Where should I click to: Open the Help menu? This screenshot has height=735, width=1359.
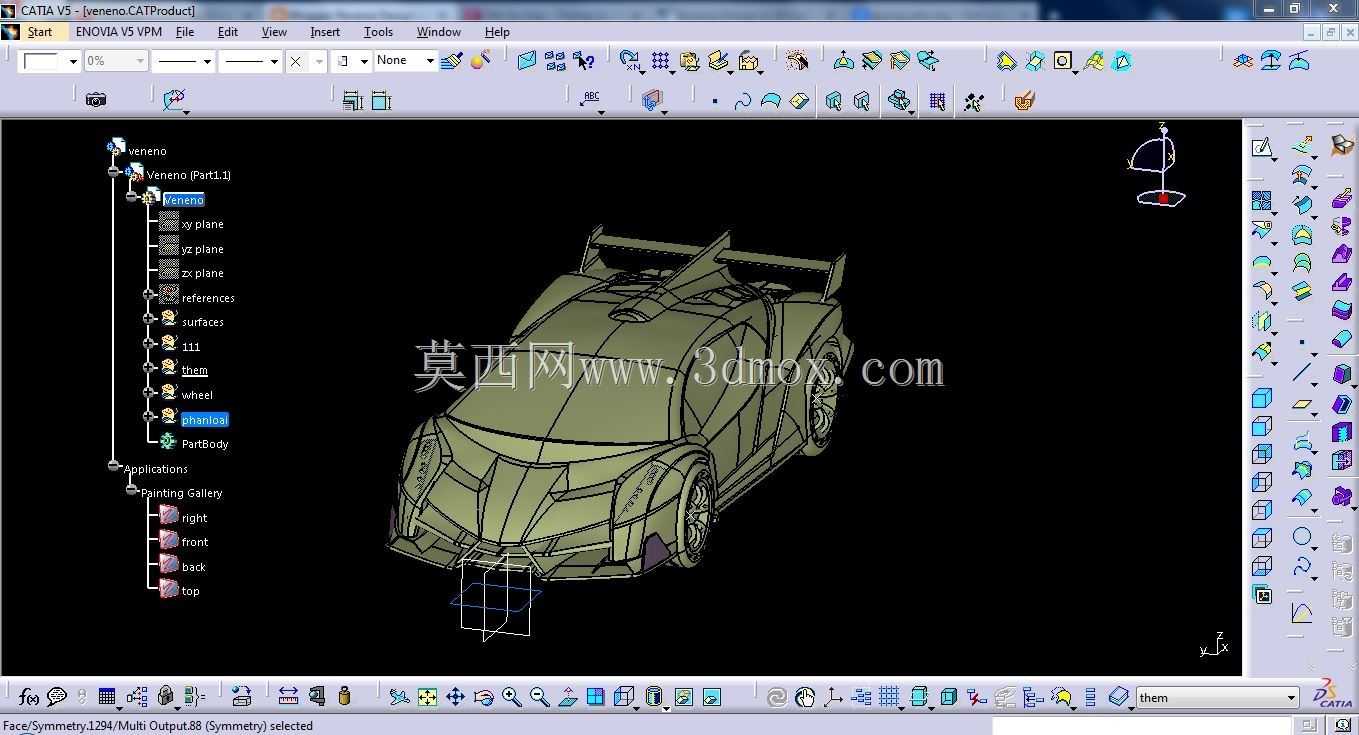pyautogui.click(x=497, y=32)
